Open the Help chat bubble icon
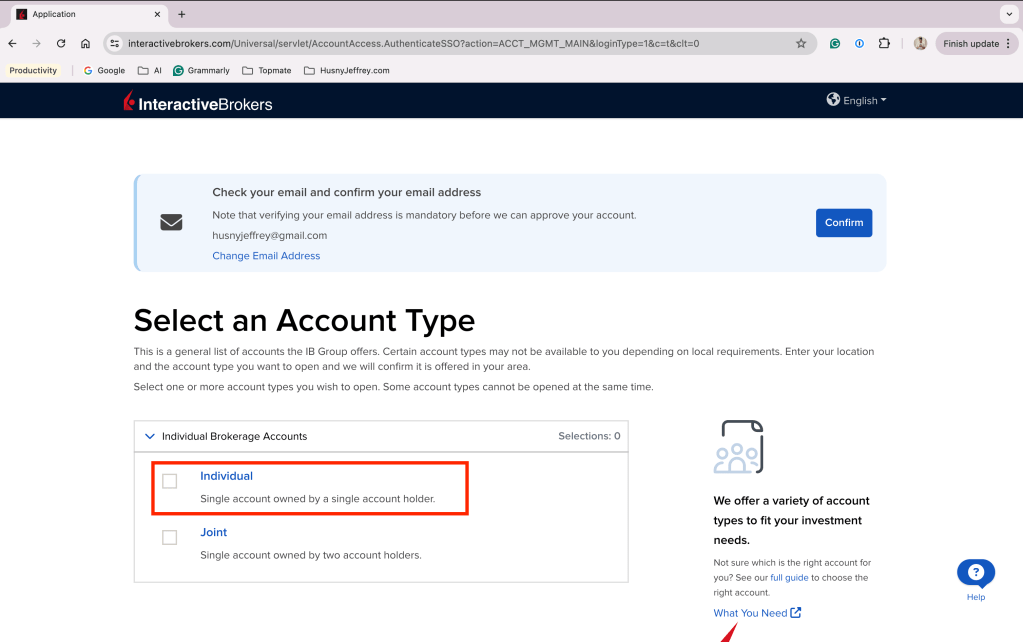This screenshot has height=642, width=1023. [975, 573]
